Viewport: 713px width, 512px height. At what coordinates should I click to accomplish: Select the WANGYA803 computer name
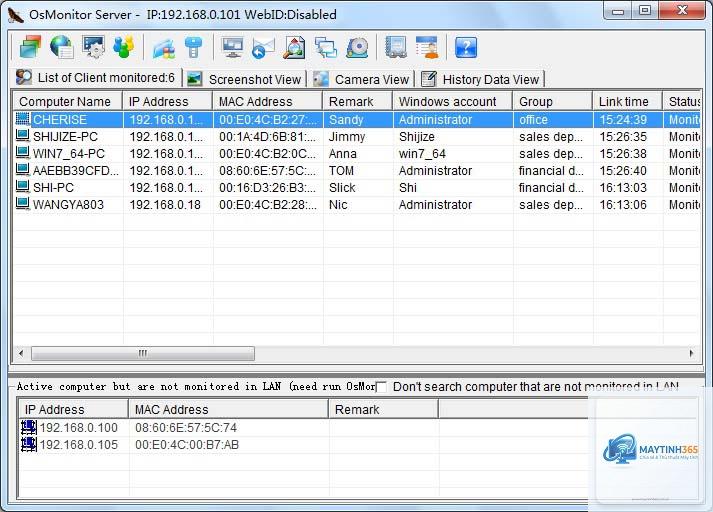(x=68, y=205)
